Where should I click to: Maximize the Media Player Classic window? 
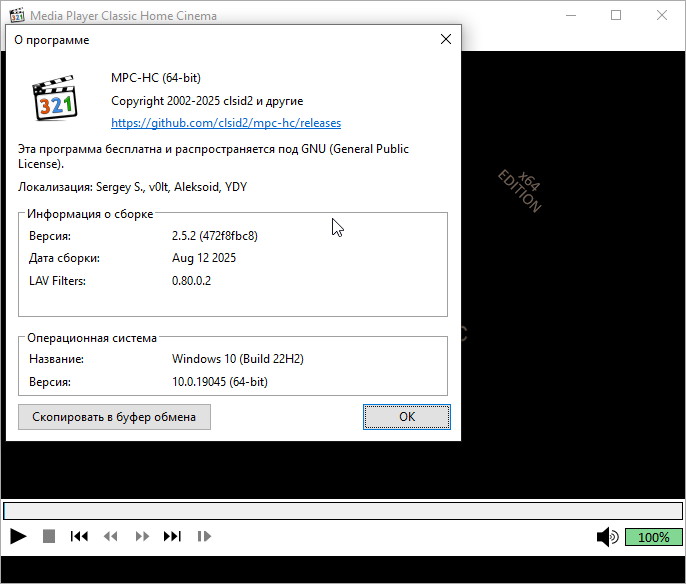616,15
